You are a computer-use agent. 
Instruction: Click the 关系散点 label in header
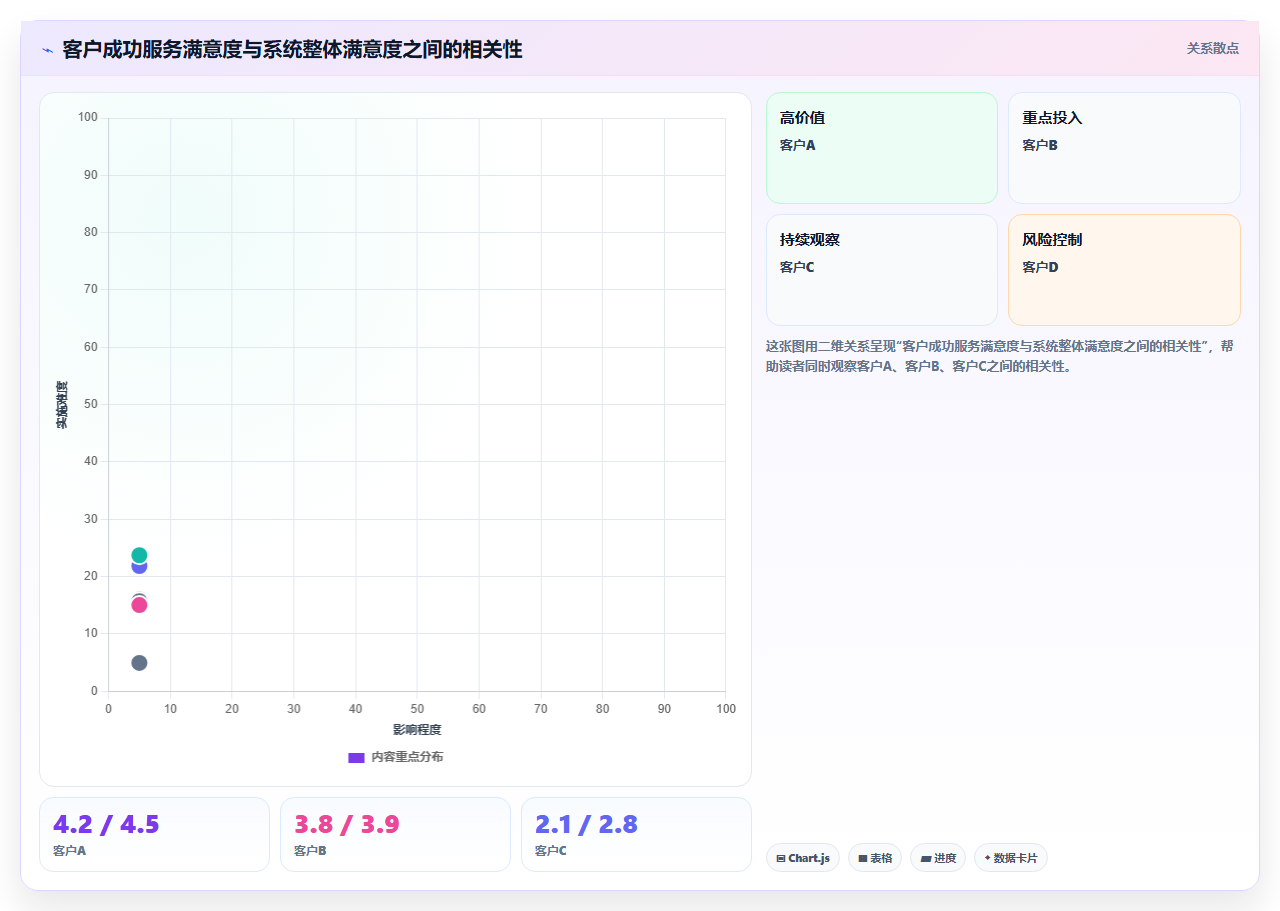pyautogui.click(x=1212, y=48)
